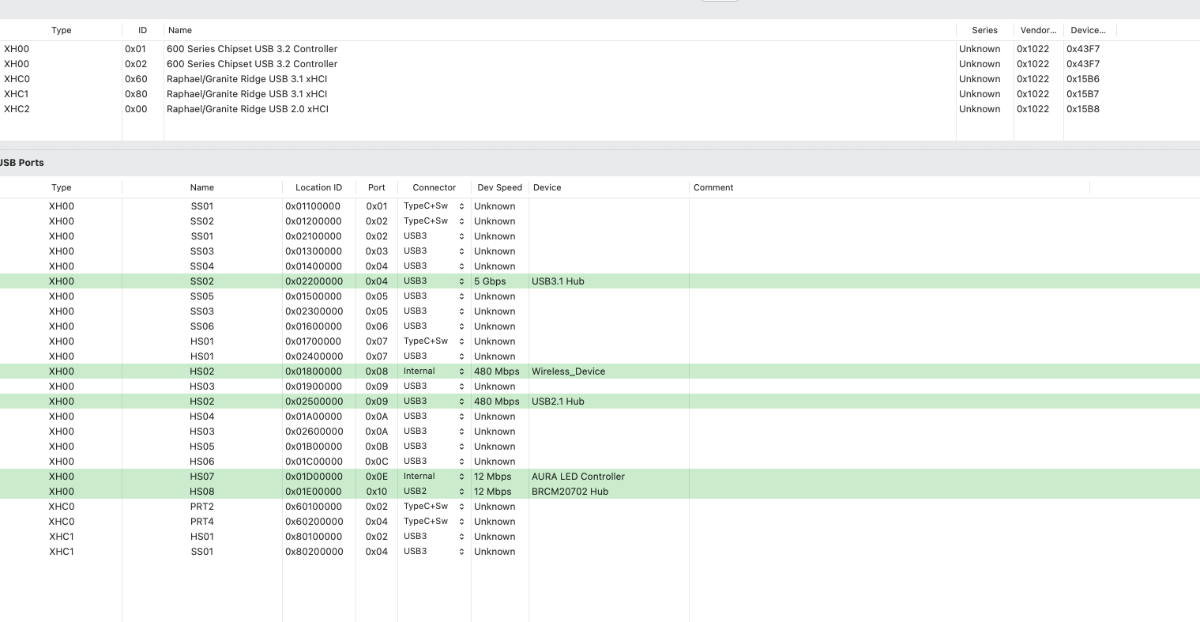Click the Series column header in controllers table
Viewport: 1200px width, 622px height.
tap(983, 30)
